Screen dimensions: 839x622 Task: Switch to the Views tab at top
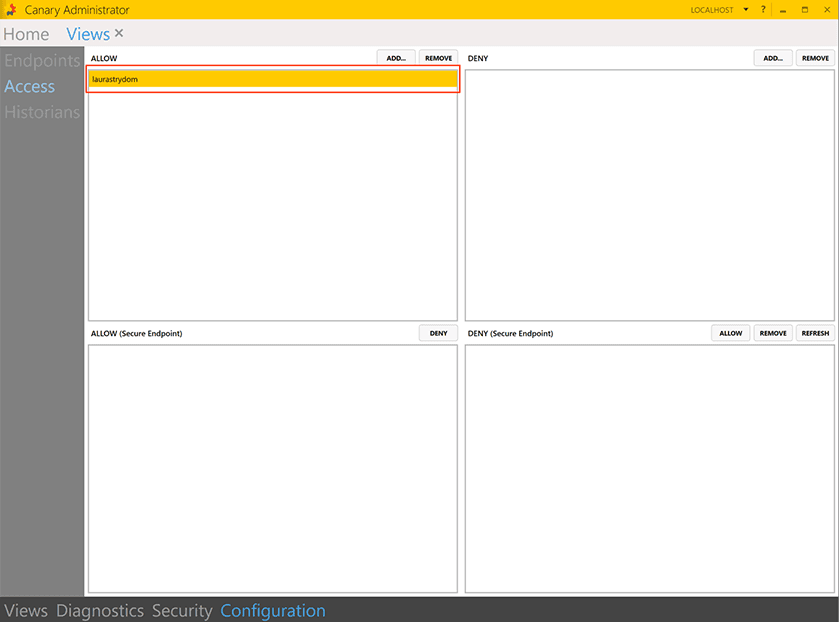pyautogui.click(x=88, y=34)
